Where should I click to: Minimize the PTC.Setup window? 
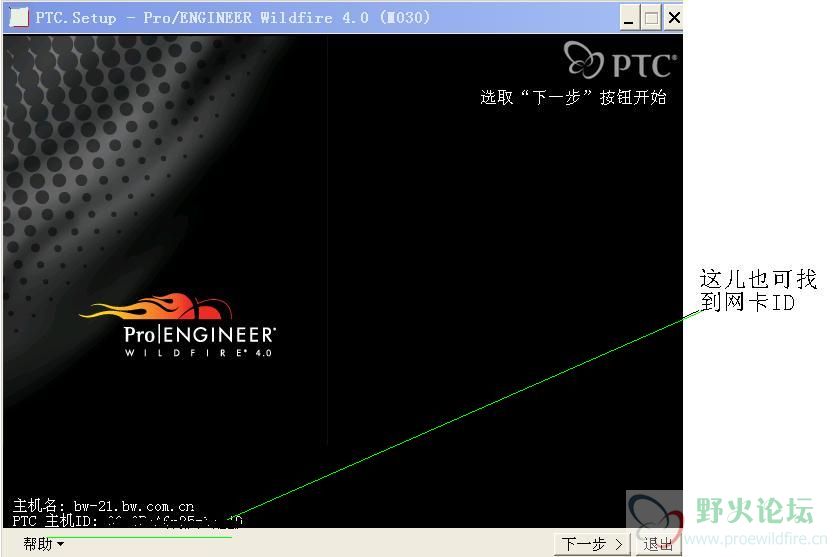[629, 18]
